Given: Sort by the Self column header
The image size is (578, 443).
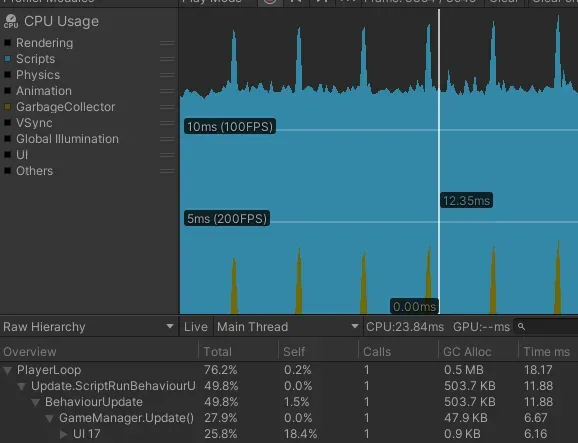Looking at the screenshot, I should coord(318,352).
